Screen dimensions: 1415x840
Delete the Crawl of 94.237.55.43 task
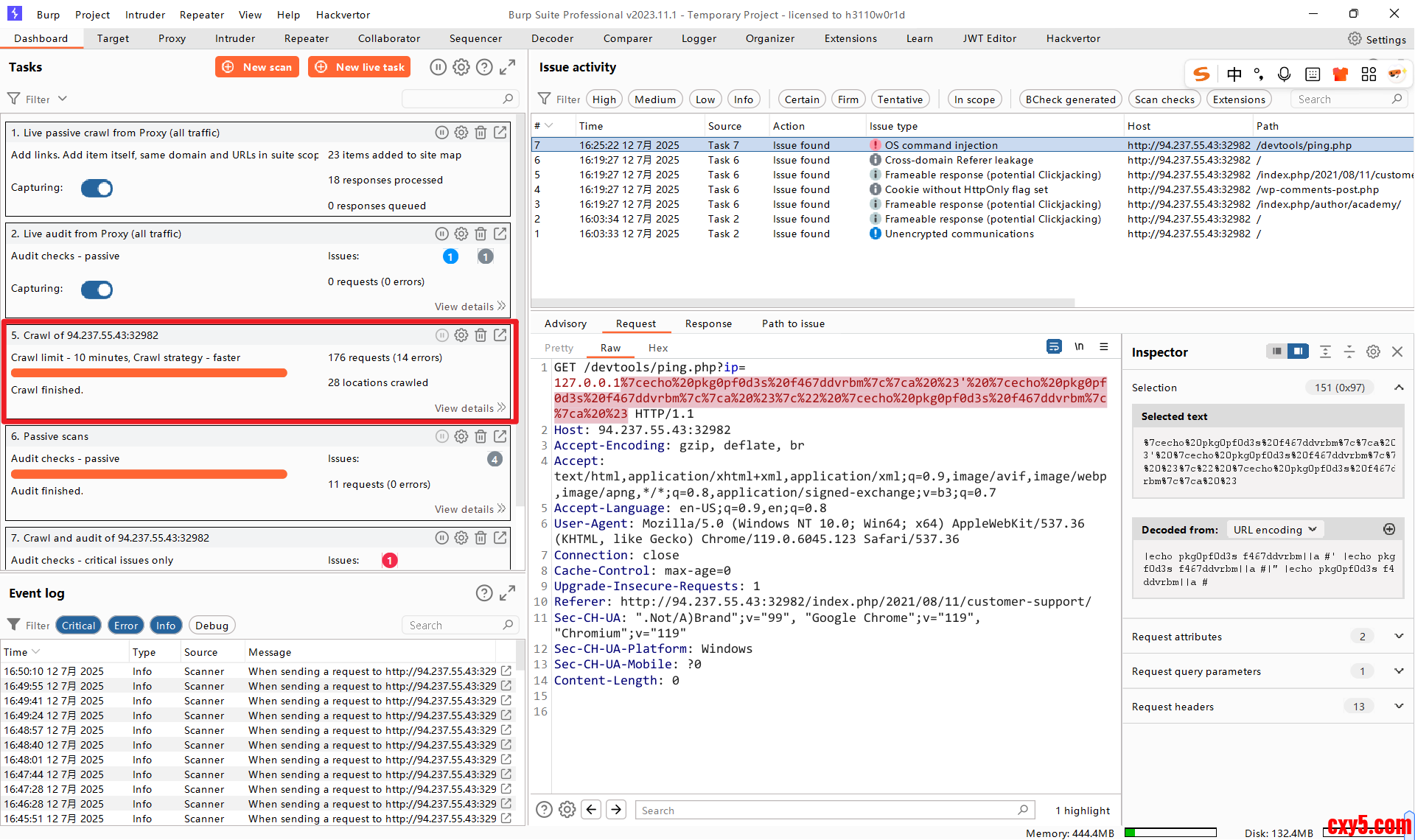(x=481, y=335)
